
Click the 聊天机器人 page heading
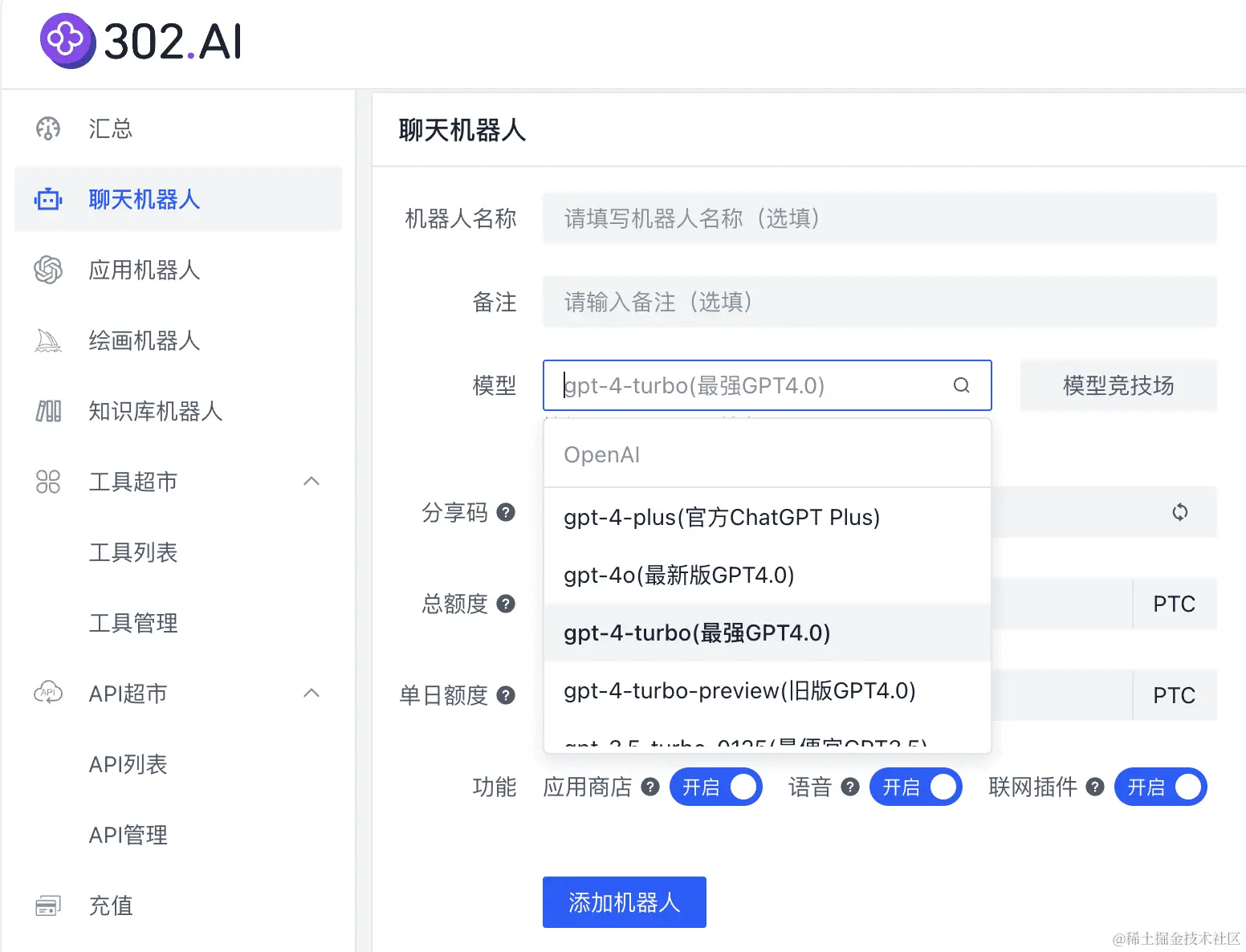pos(462,130)
